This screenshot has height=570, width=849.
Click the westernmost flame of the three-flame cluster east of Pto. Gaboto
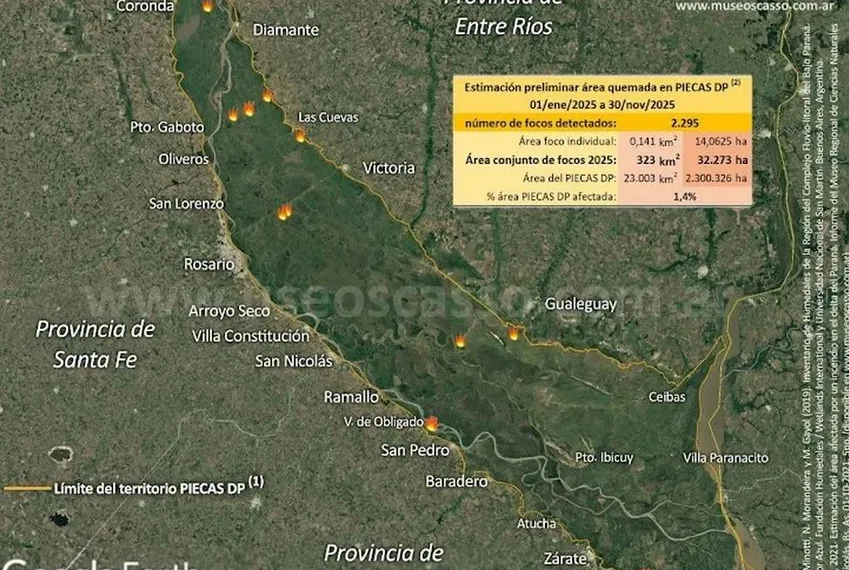click(x=233, y=115)
